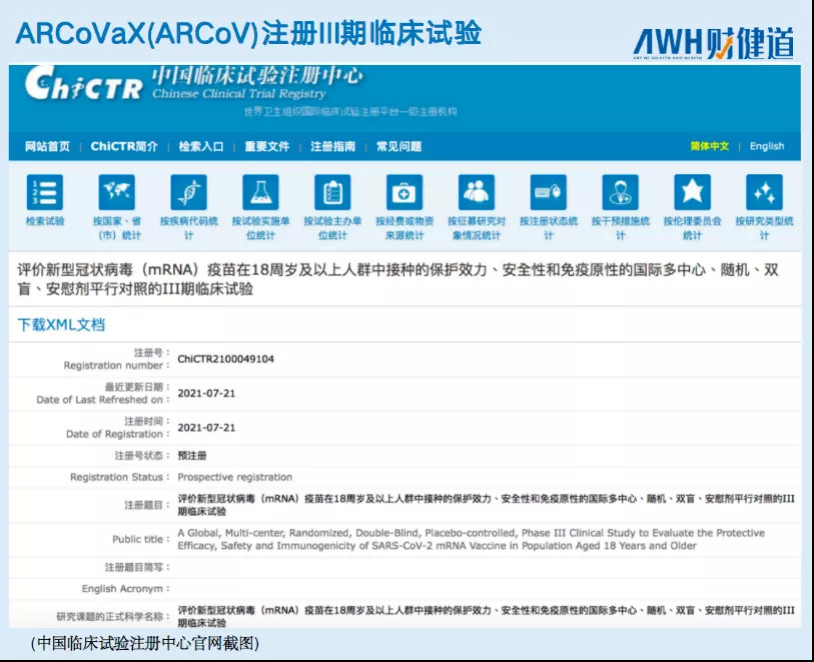This screenshot has width=814, height=662.
Task: Open 常见问题 menu item
Action: 399,146
